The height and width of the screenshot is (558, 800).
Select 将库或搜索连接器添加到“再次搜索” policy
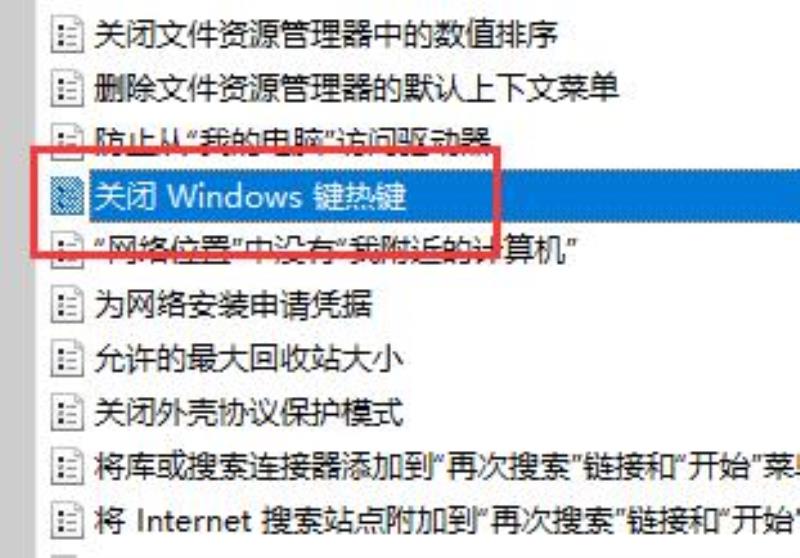(447, 467)
